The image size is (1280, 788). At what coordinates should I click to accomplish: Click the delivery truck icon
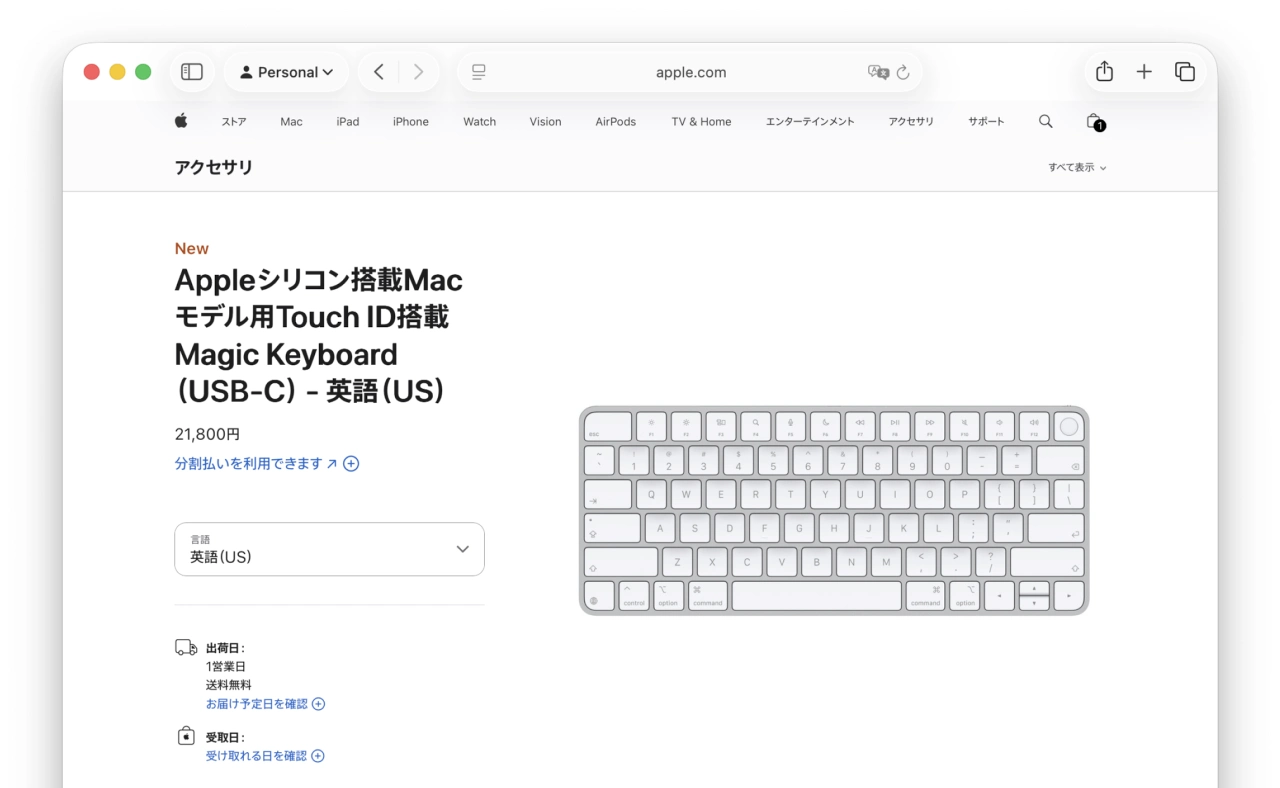(x=186, y=647)
